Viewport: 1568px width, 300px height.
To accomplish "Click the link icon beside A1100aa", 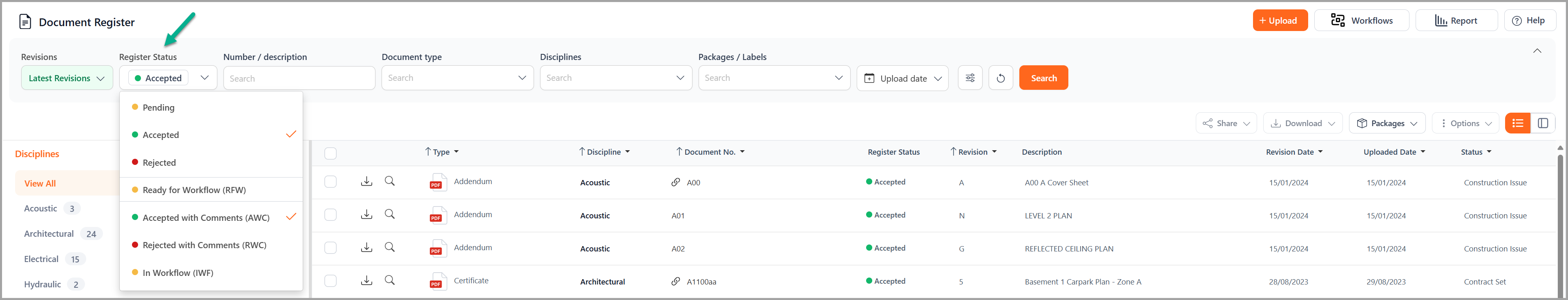I will pos(675,281).
